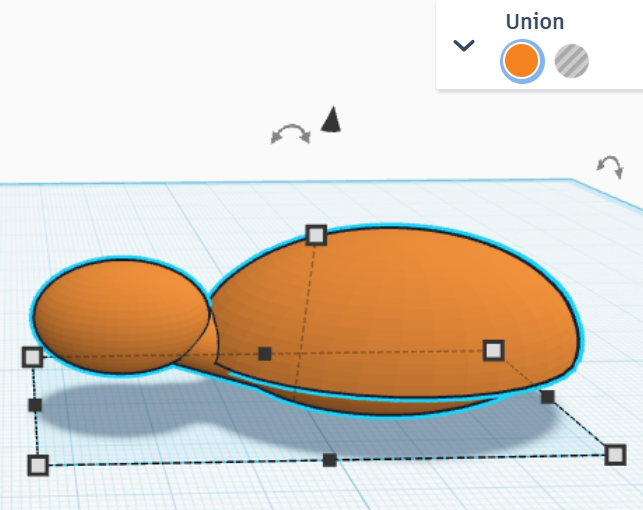Select the white corner handle inside body
643x510 pixels.
[493, 350]
